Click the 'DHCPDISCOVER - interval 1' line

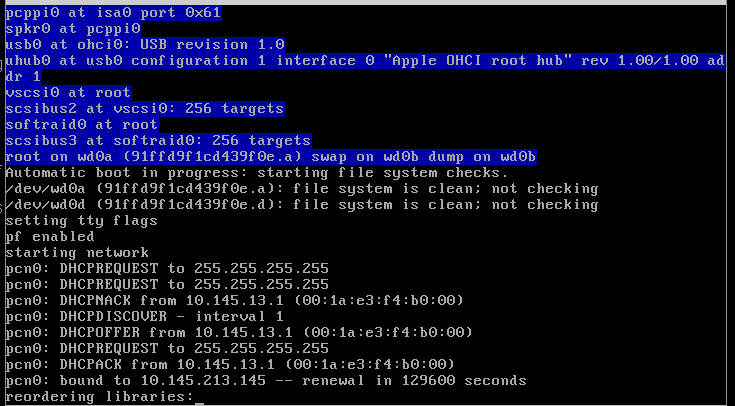(144, 316)
